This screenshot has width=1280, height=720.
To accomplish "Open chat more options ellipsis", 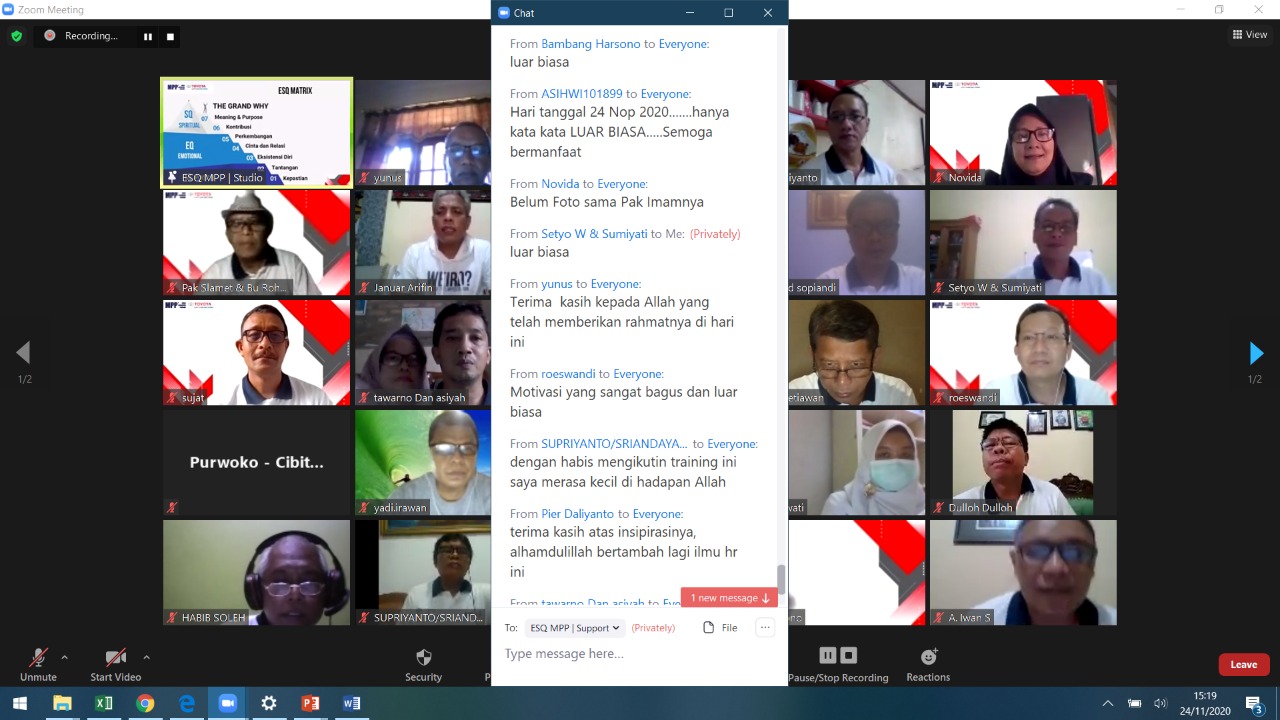I will 765,628.
